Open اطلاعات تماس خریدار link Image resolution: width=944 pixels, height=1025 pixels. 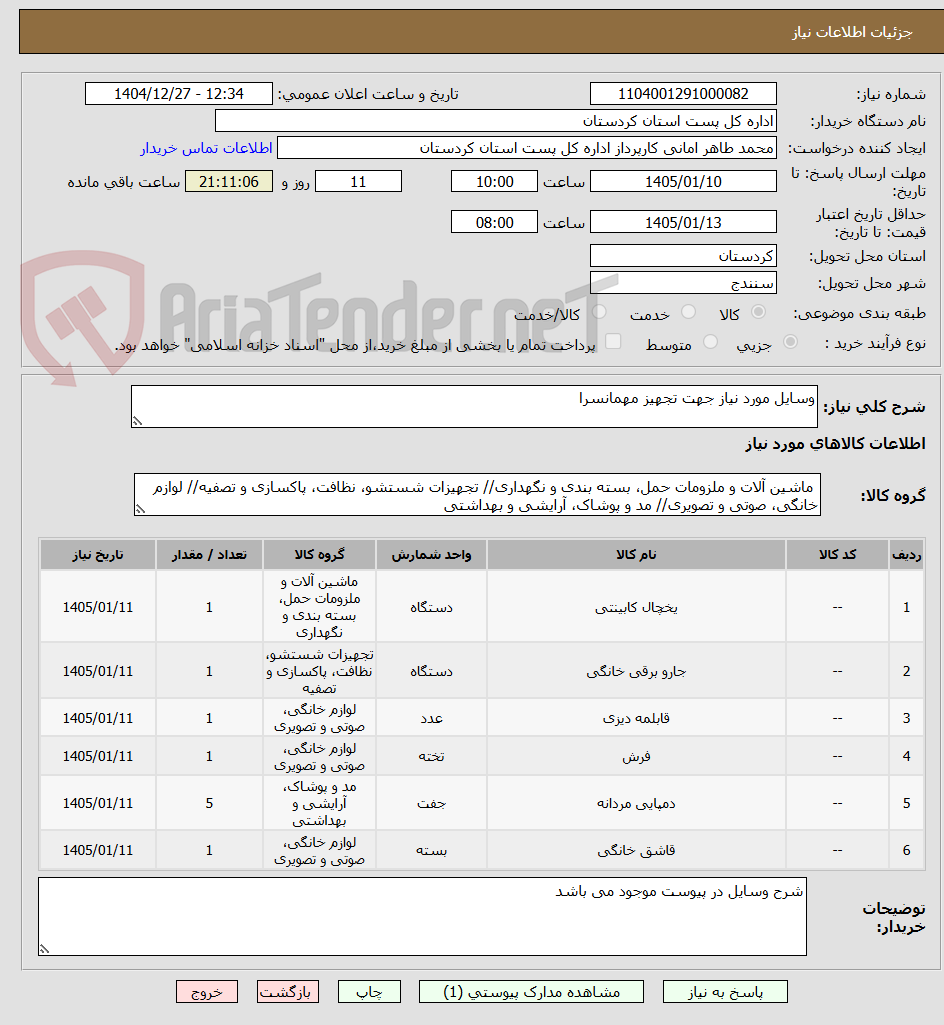pos(206,148)
